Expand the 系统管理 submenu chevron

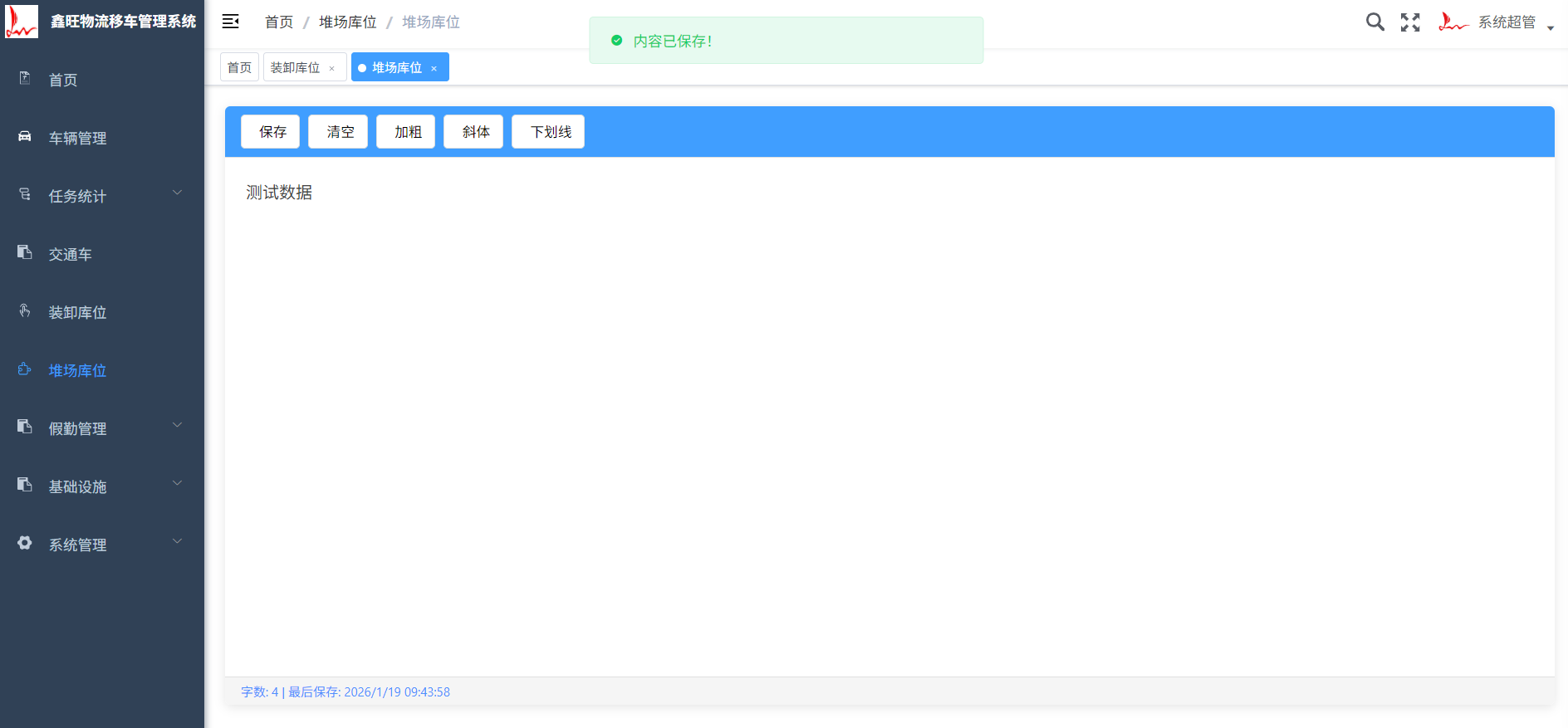click(177, 541)
